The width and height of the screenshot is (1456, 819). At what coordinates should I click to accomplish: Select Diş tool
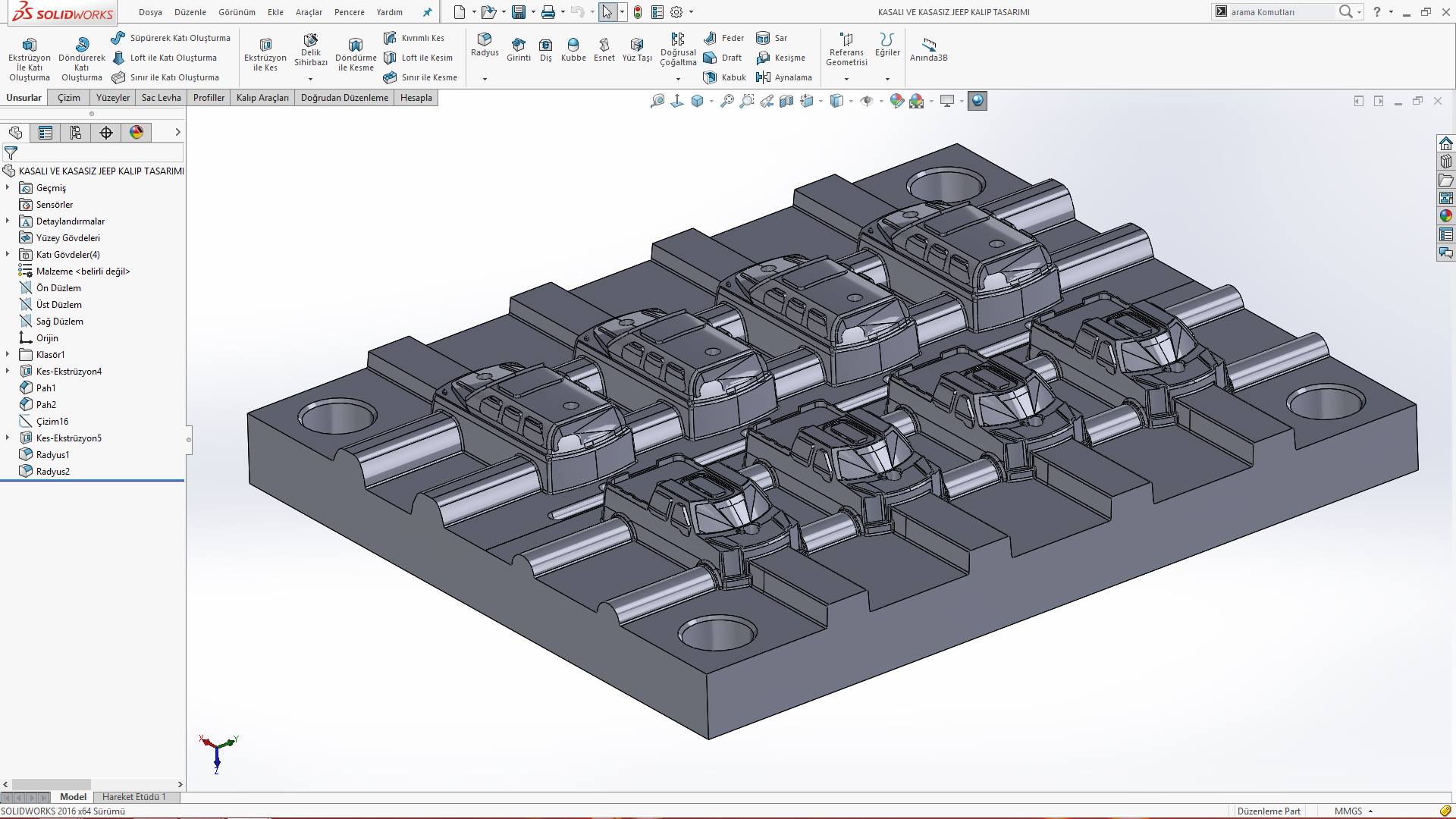546,50
